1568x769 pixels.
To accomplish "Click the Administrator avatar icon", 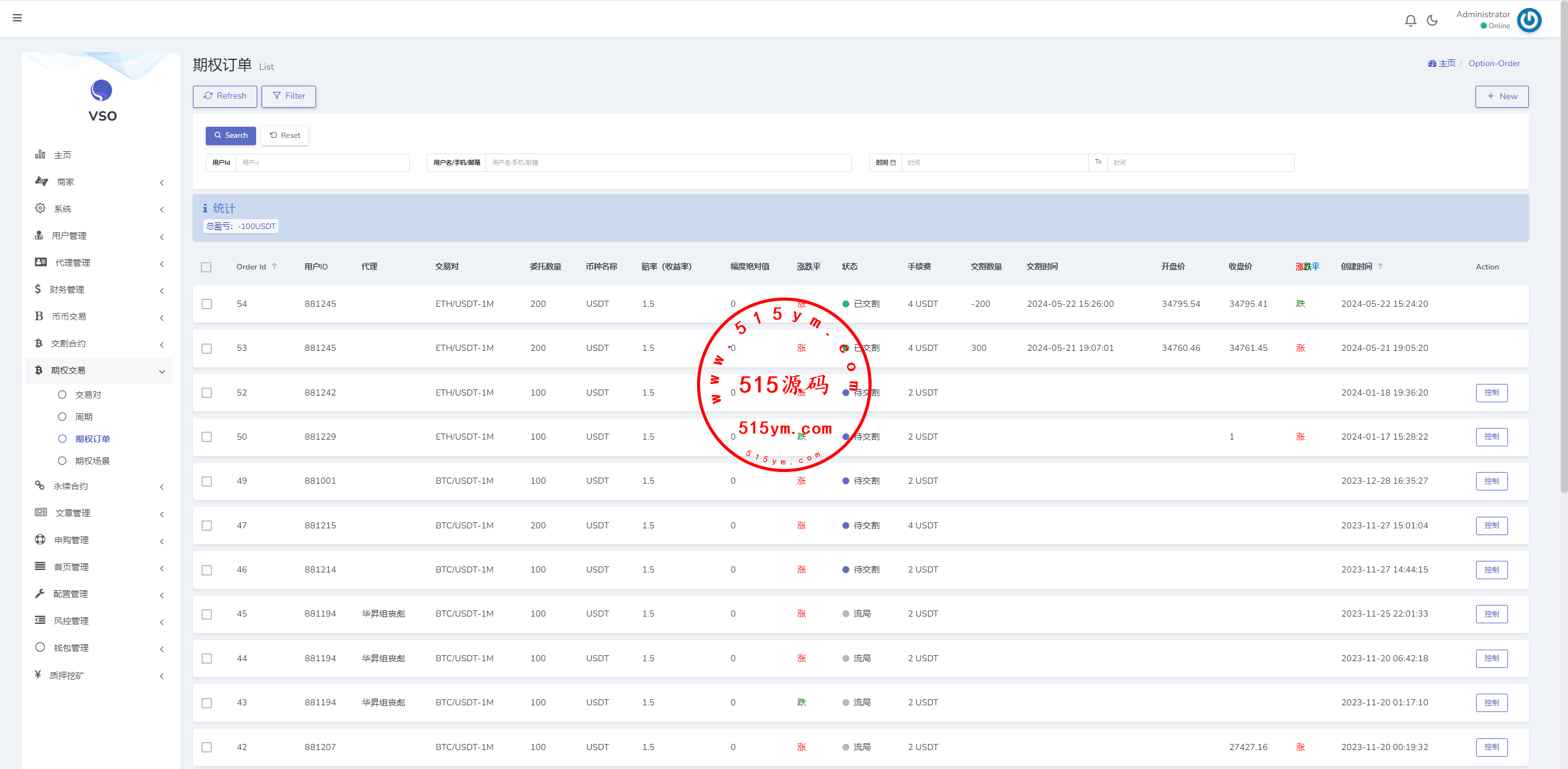I will (1529, 20).
